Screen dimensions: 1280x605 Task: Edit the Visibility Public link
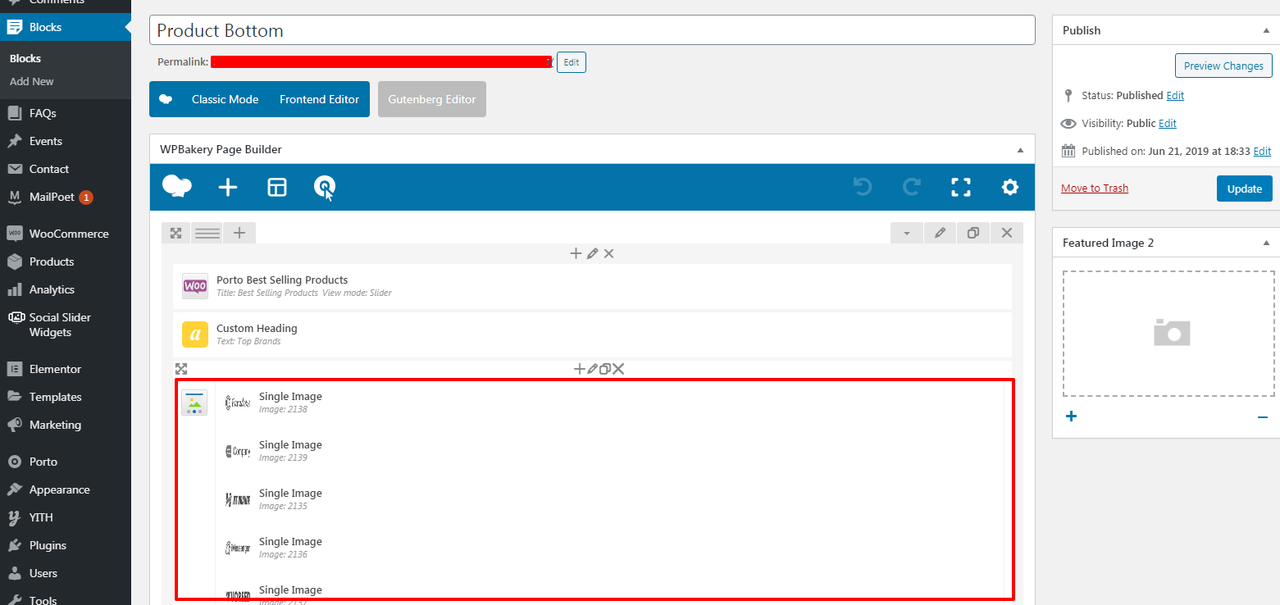[x=1167, y=124]
